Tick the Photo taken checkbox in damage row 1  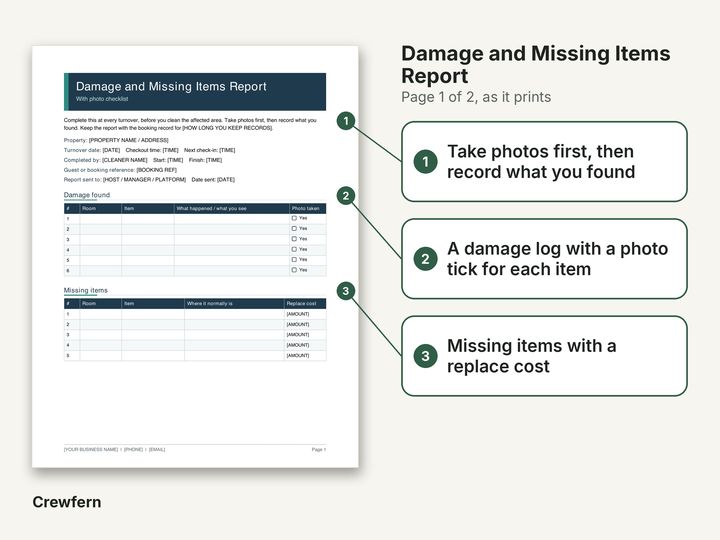pos(294,218)
